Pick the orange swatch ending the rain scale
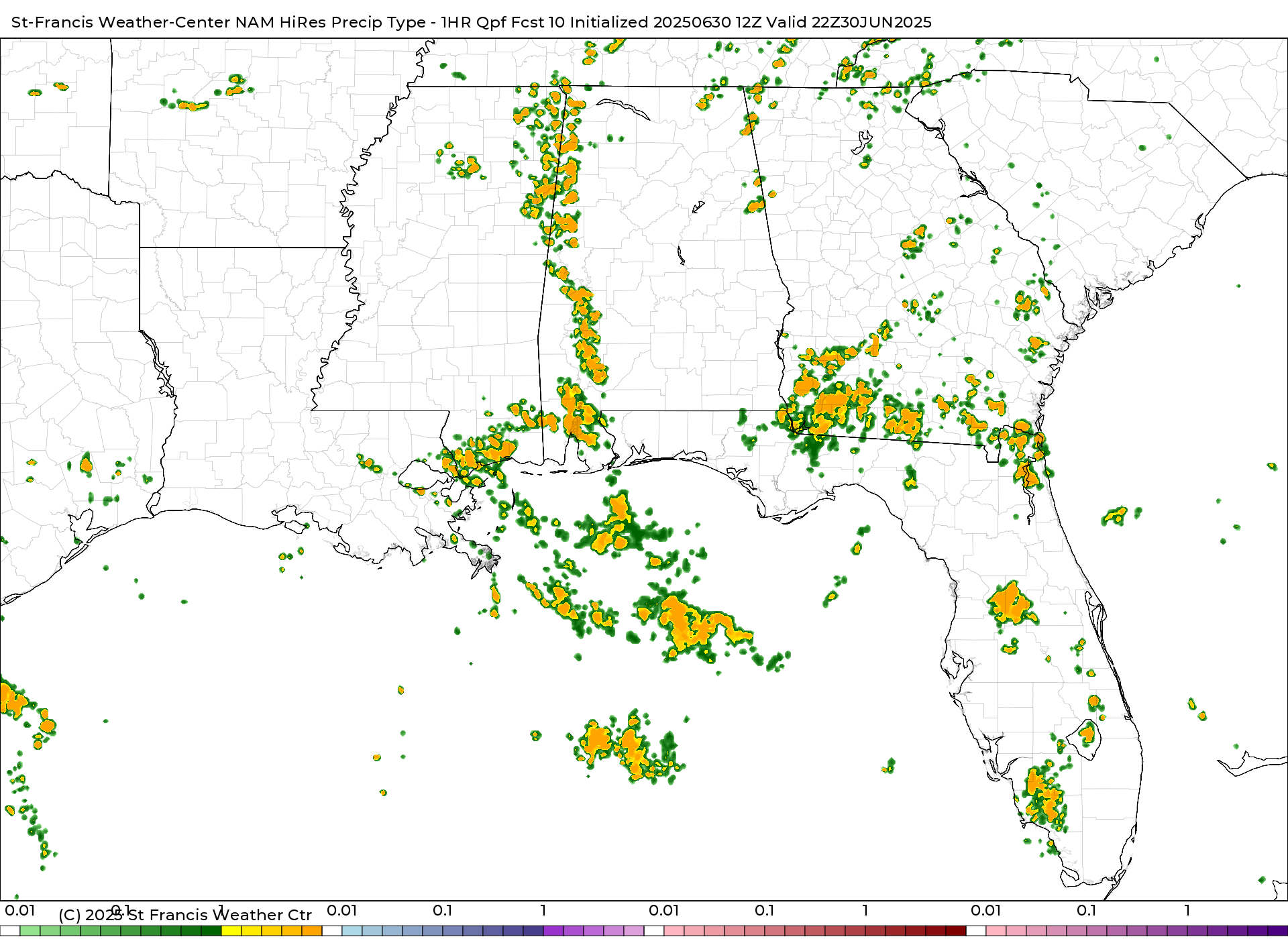The width and height of the screenshot is (1288, 939). (312, 931)
